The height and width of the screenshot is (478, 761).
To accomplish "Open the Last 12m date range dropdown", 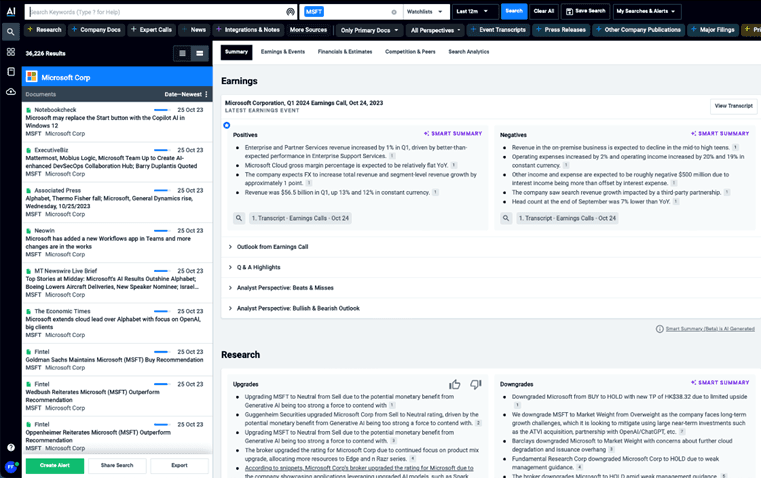I will 475,12.
